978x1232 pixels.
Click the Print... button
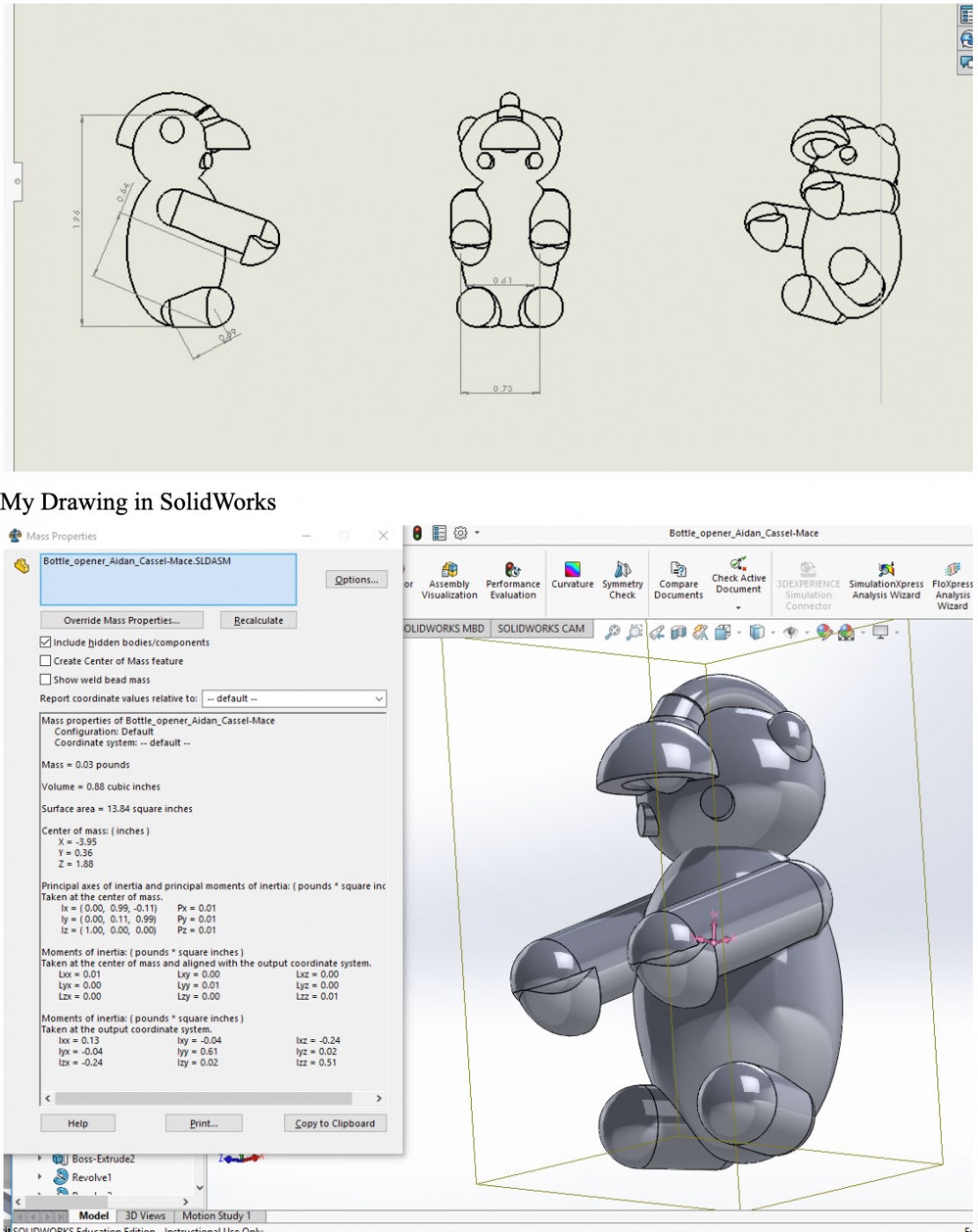(x=203, y=1124)
